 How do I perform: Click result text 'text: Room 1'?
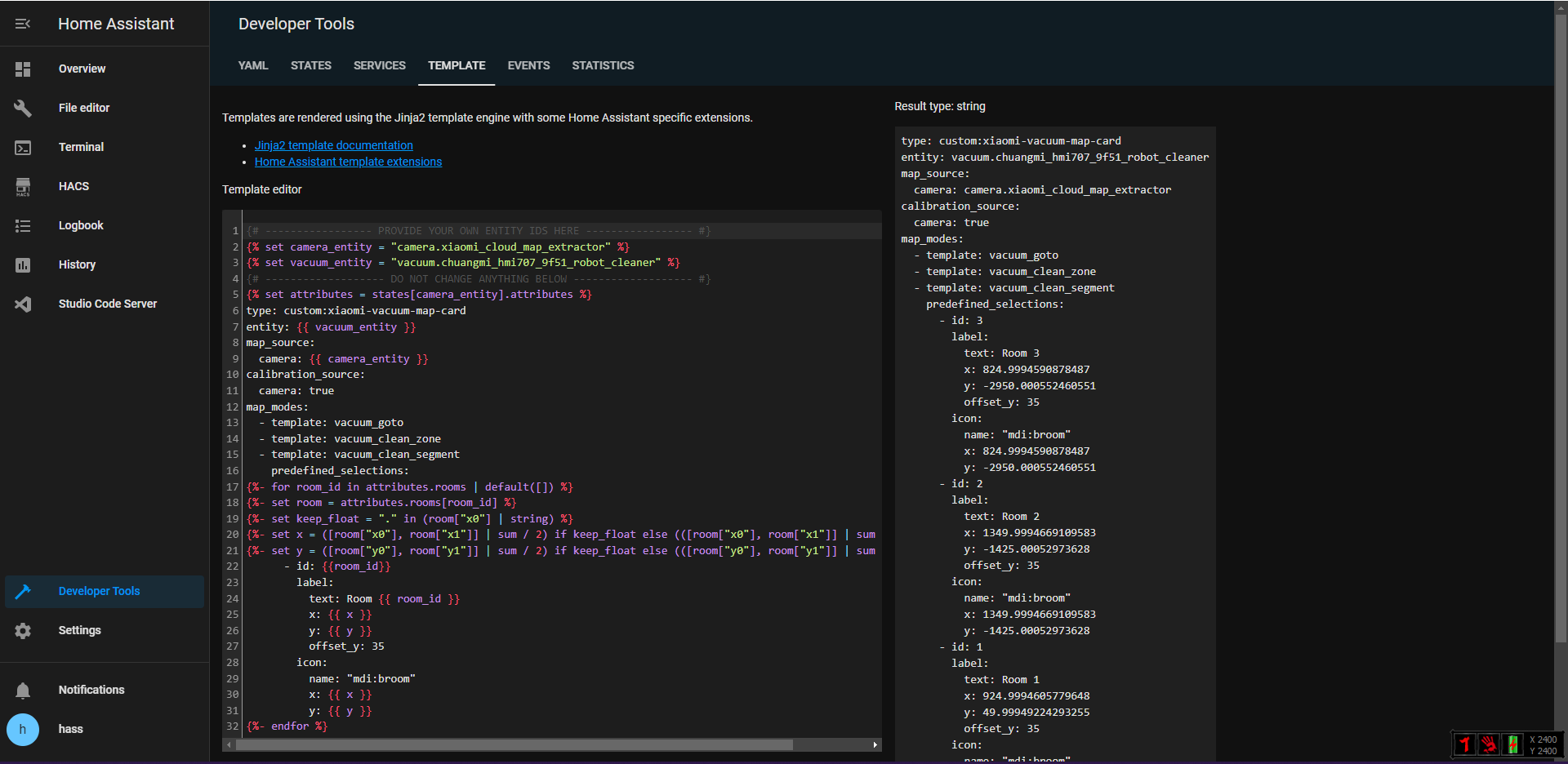click(x=1001, y=680)
